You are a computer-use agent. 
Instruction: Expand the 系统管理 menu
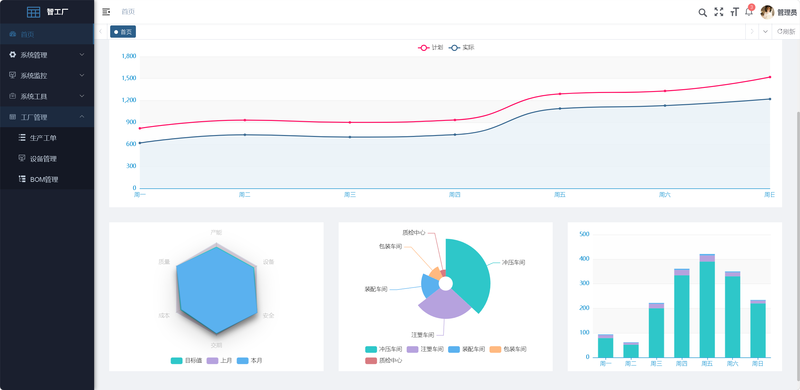47,55
